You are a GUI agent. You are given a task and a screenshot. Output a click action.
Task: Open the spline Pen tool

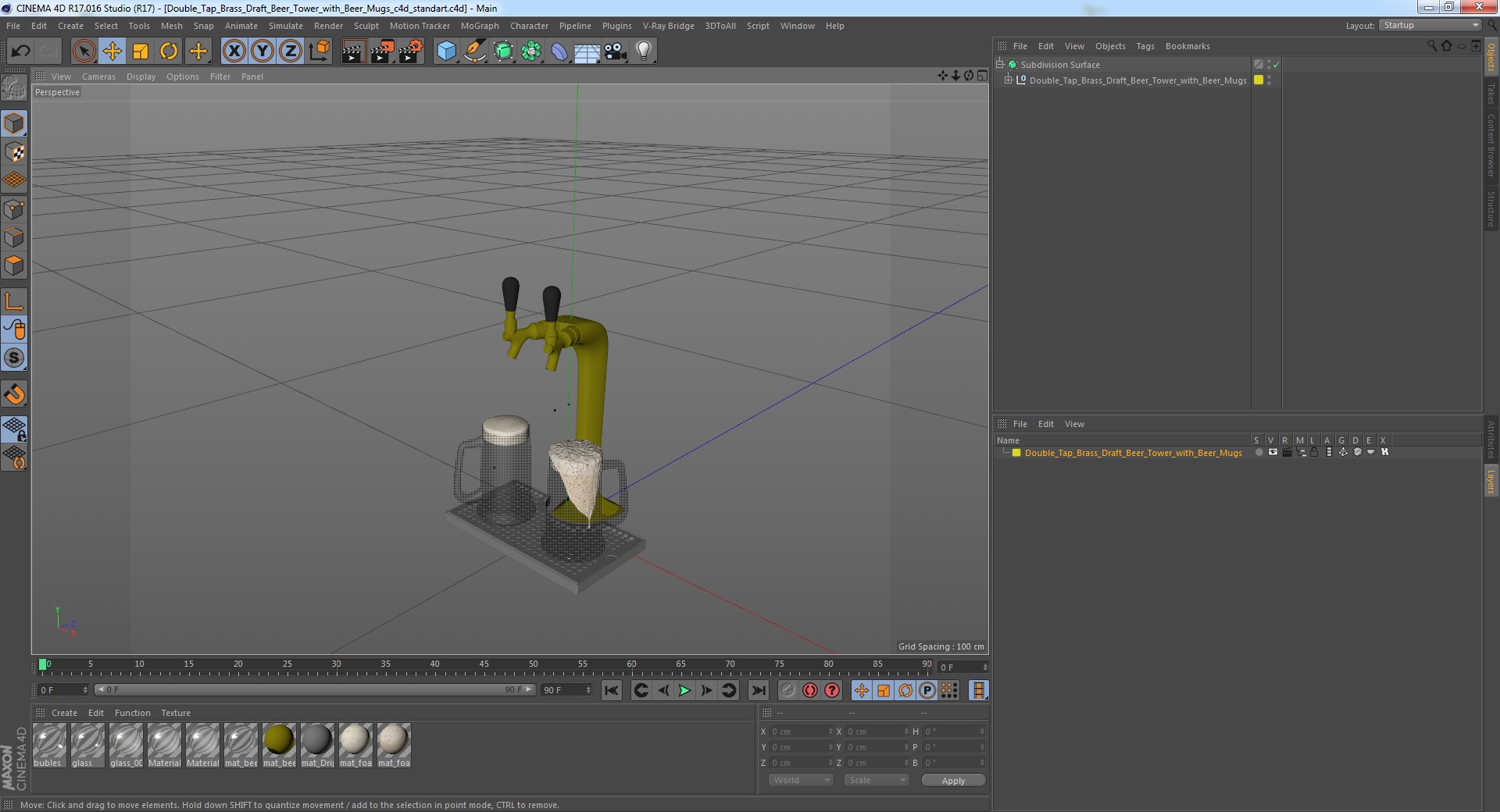[474, 52]
